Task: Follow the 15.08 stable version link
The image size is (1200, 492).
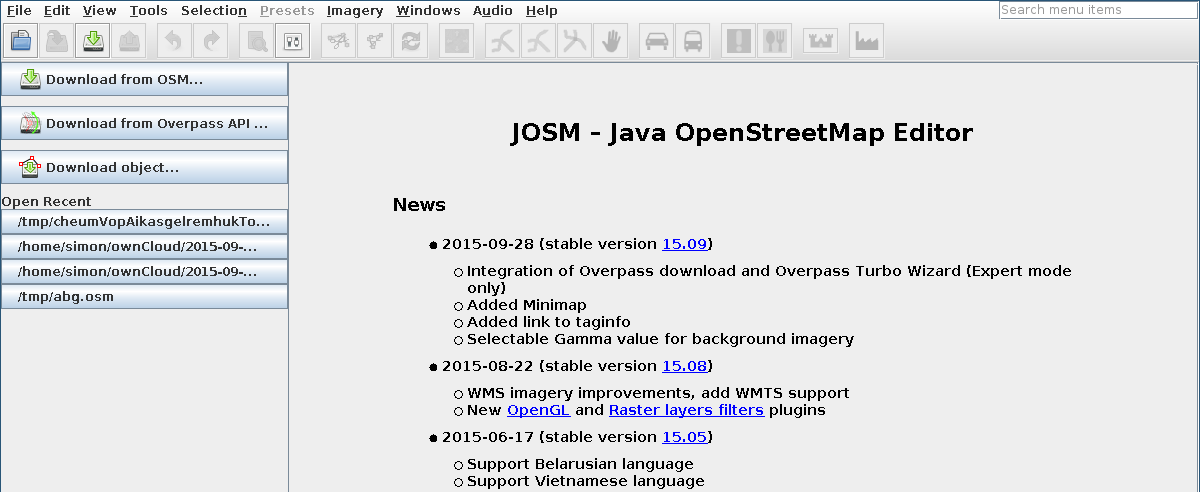Action: (x=685, y=366)
